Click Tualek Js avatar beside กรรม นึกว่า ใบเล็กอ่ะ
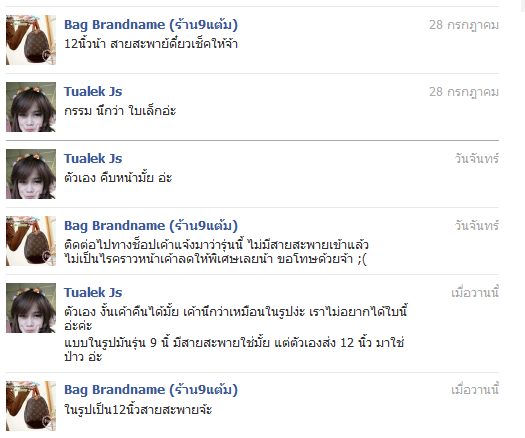Screen dimensions: 525x438 click(31, 107)
